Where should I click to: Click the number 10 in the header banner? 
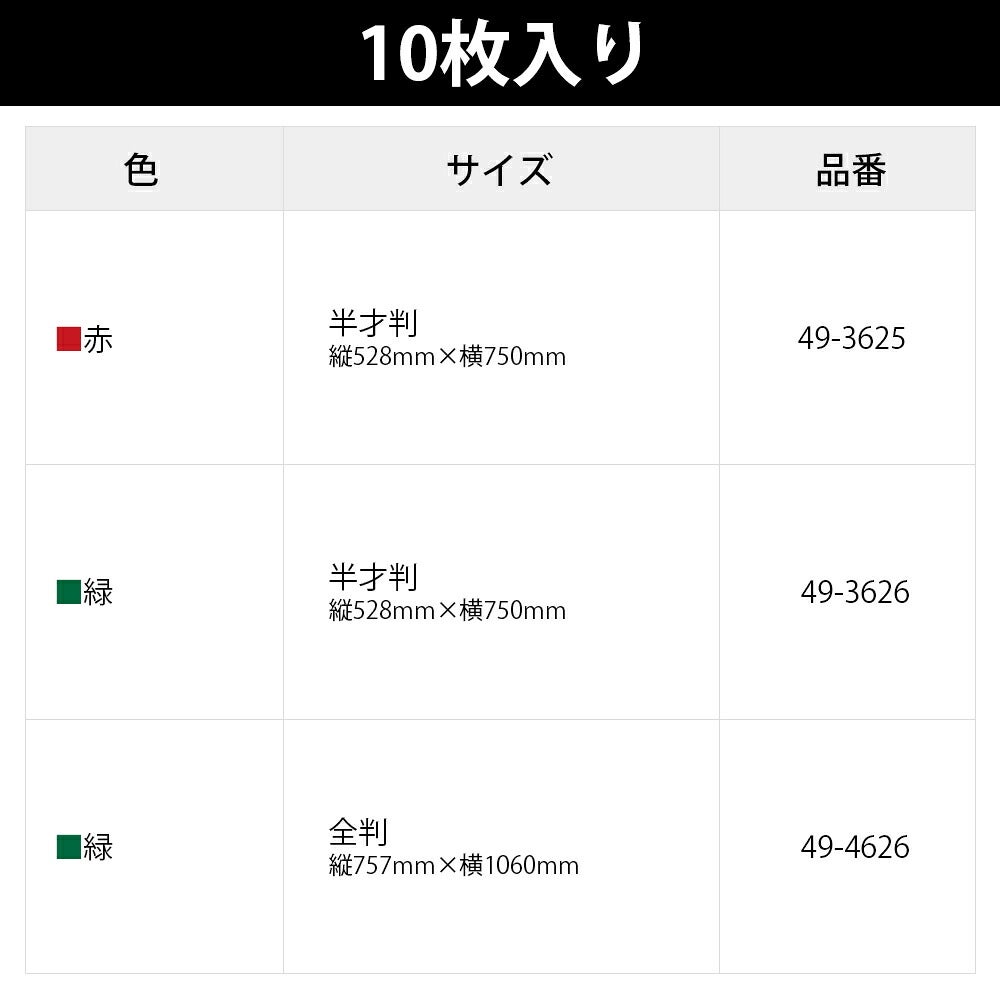click(403, 55)
